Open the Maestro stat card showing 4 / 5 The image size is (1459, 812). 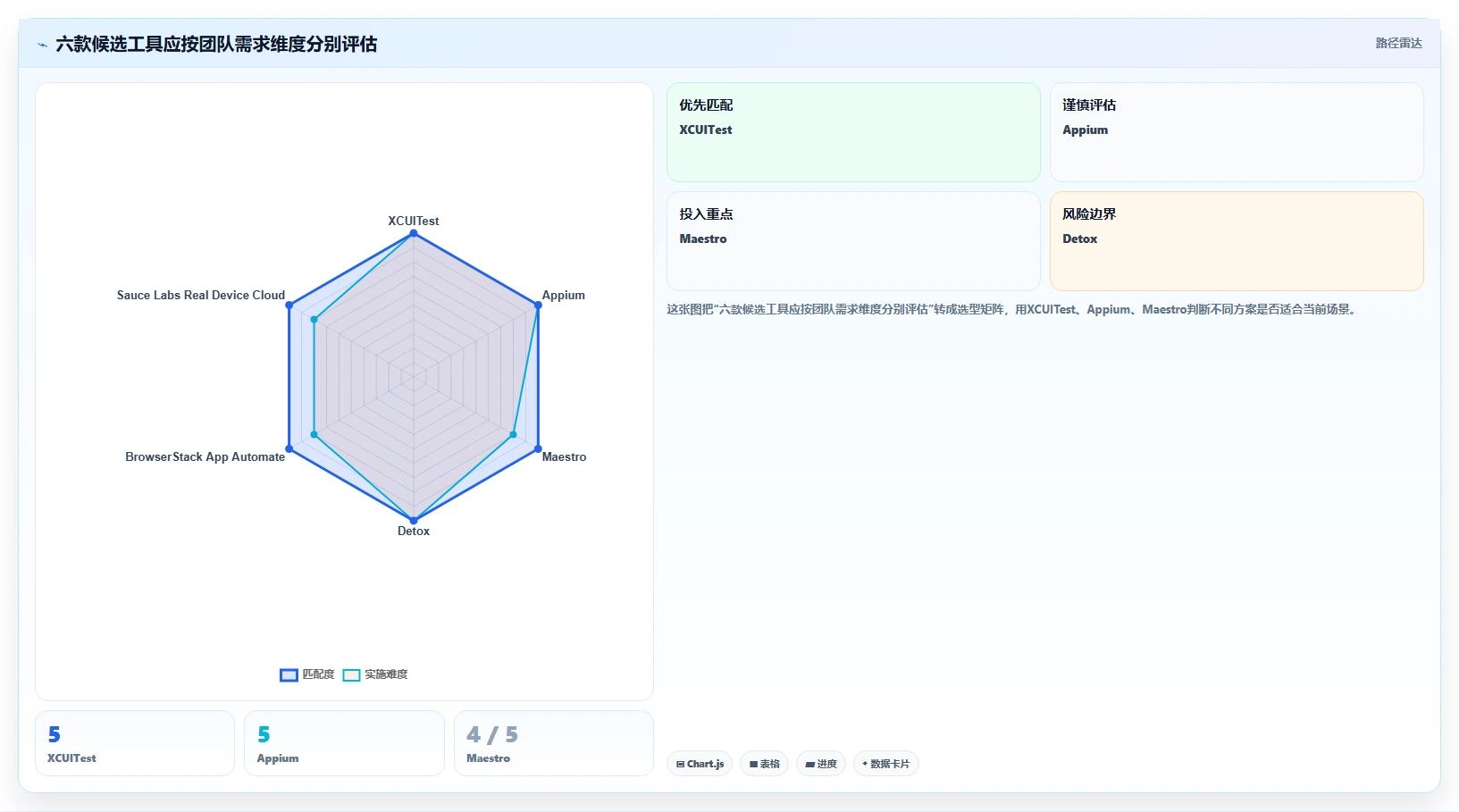pos(554,743)
